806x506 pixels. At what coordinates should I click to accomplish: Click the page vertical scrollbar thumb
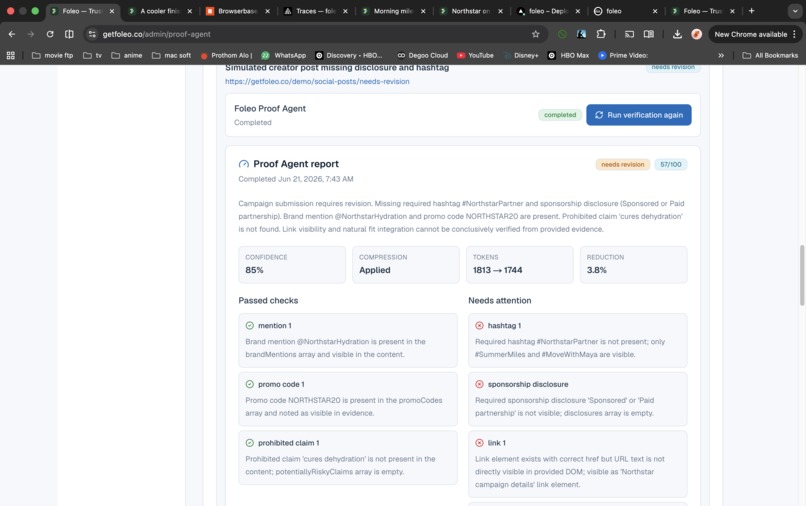tap(802, 275)
